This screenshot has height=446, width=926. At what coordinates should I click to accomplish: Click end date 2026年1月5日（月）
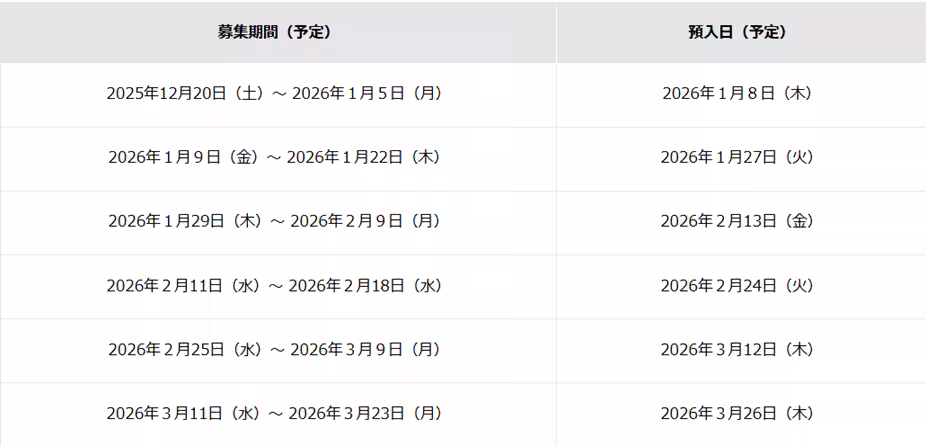366,94
